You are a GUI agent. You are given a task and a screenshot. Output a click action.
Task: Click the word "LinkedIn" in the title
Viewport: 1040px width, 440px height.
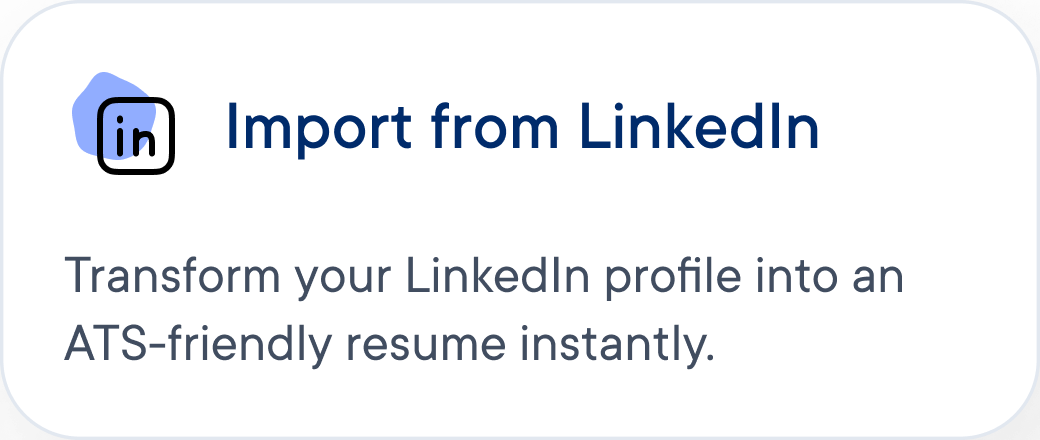(699, 127)
